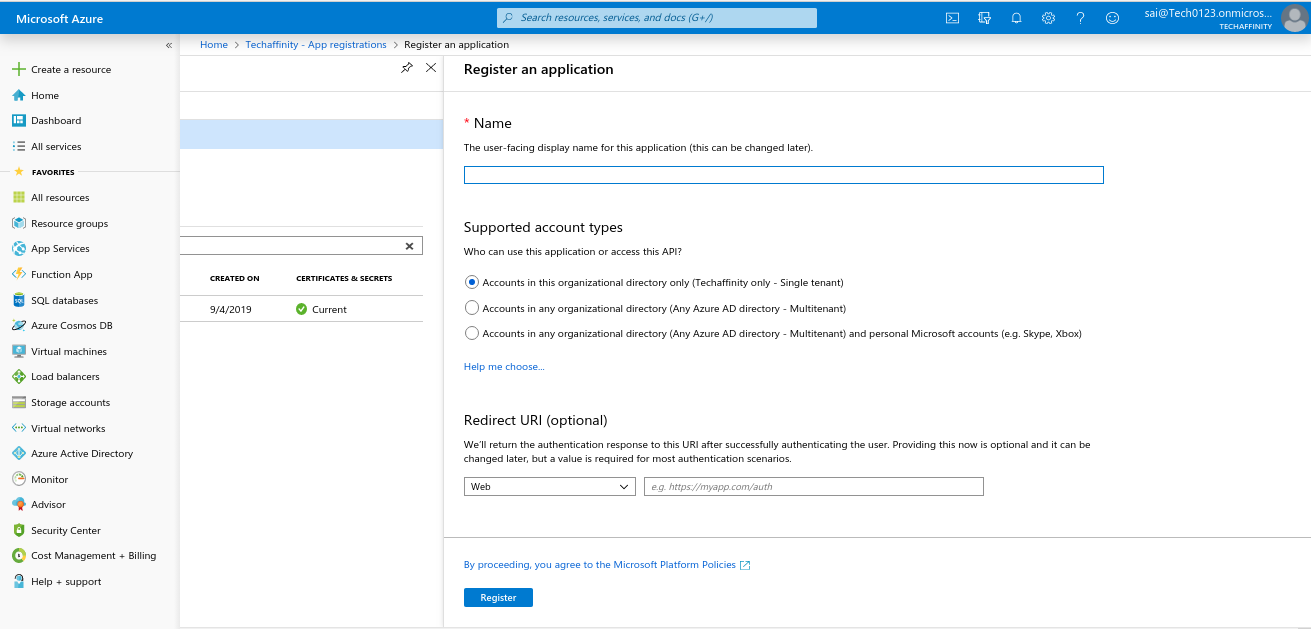The image size is (1311, 629).
Task: Click the Security Center shield icon
Action: click(x=18, y=530)
